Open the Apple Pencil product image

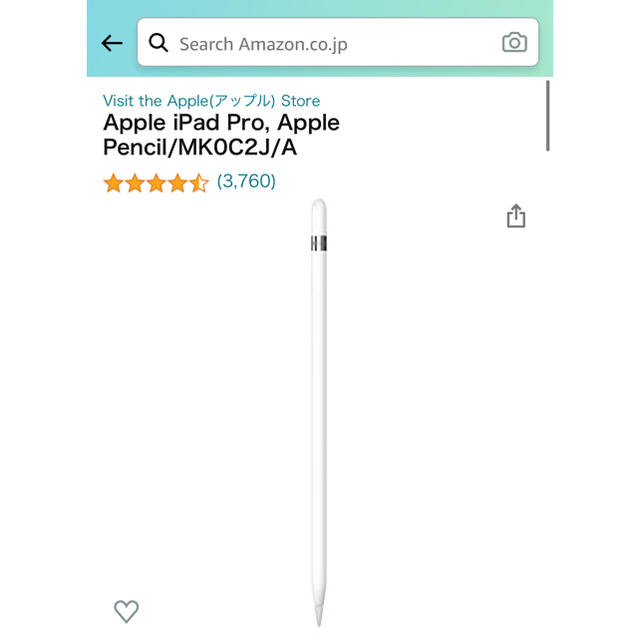(319, 412)
